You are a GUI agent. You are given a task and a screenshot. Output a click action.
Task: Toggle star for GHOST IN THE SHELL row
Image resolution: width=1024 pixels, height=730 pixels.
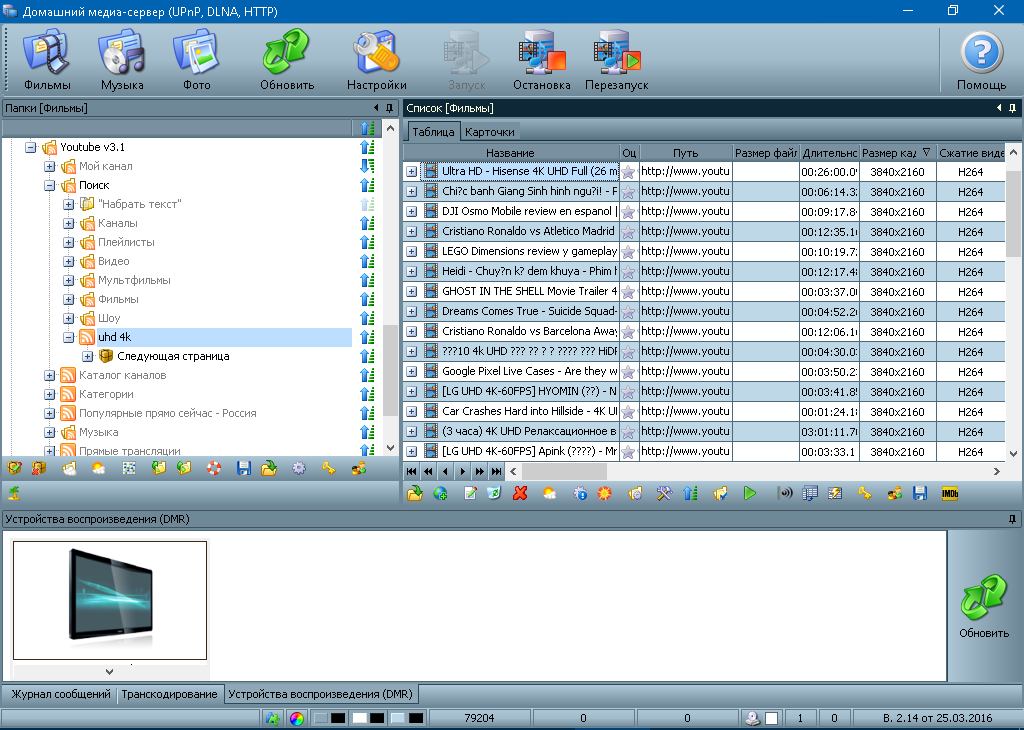(x=628, y=291)
